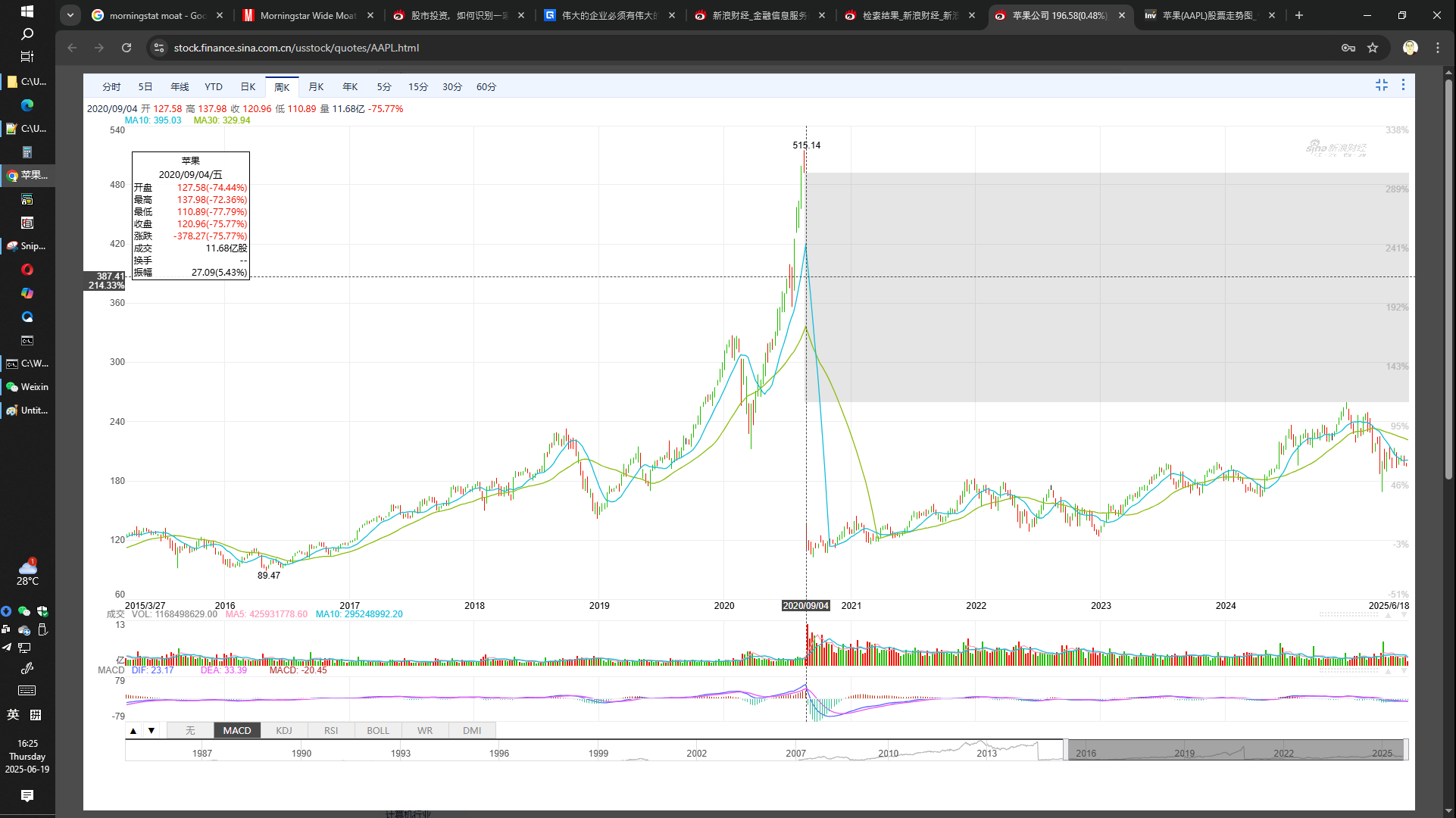Screen dimensions: 1456x818
Task: Enable the BOLL indicator
Action: pyautogui.click(x=378, y=731)
